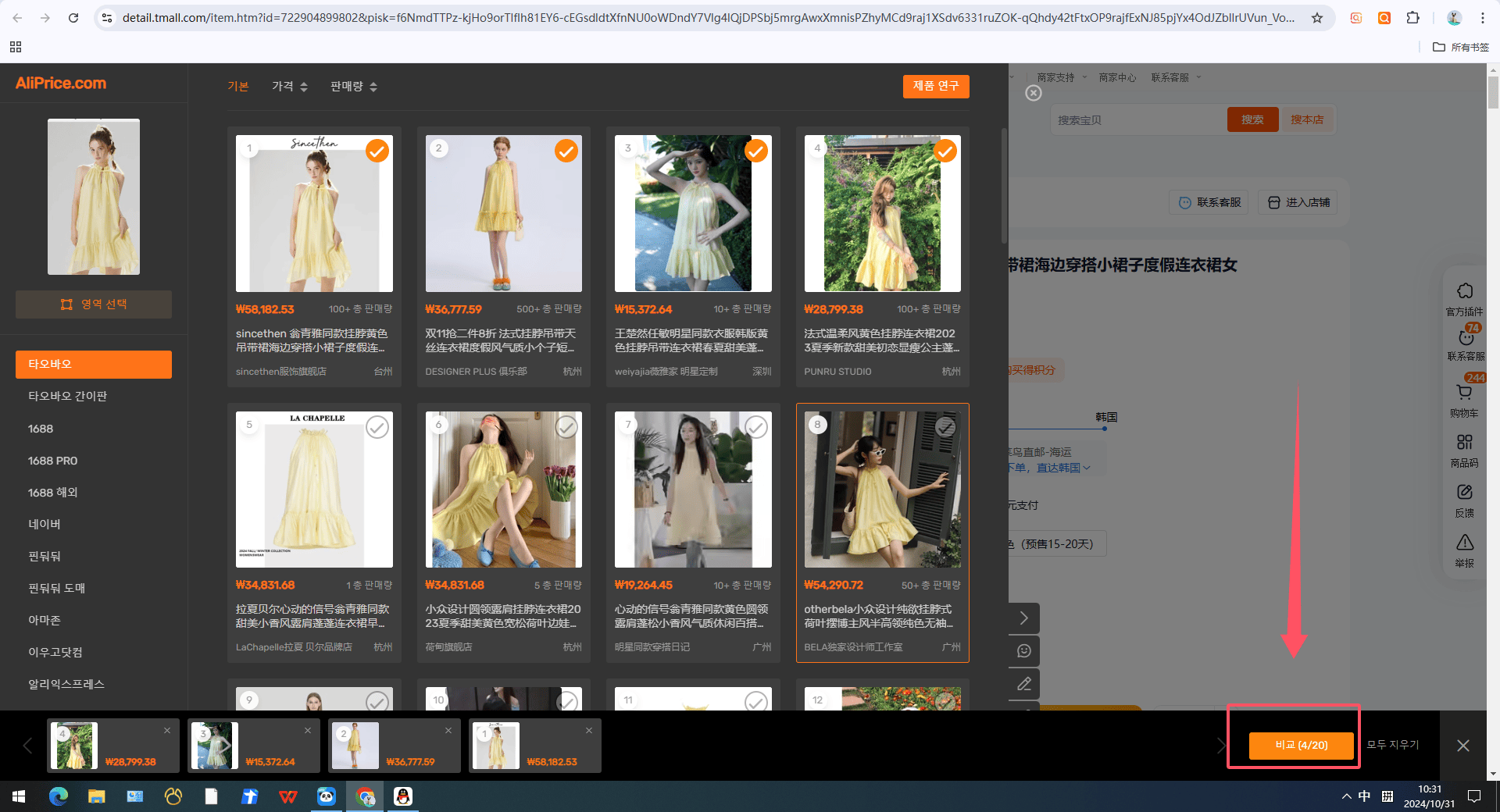Uncheck product 1 sincethen selection checkmark

[377, 151]
